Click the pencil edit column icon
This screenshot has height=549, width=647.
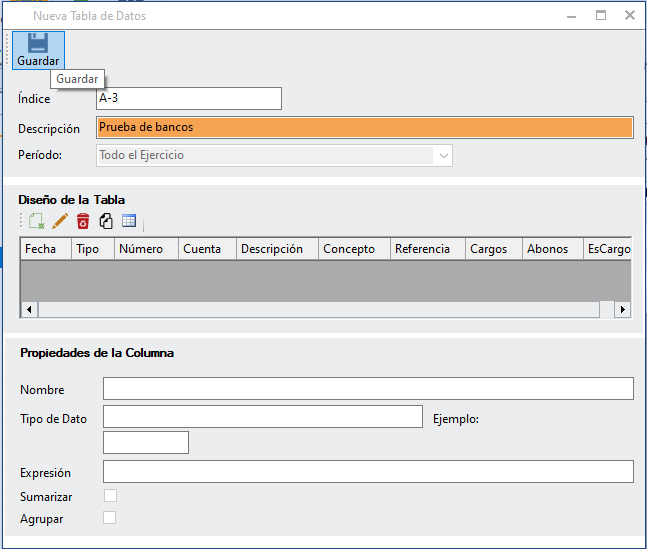60,221
